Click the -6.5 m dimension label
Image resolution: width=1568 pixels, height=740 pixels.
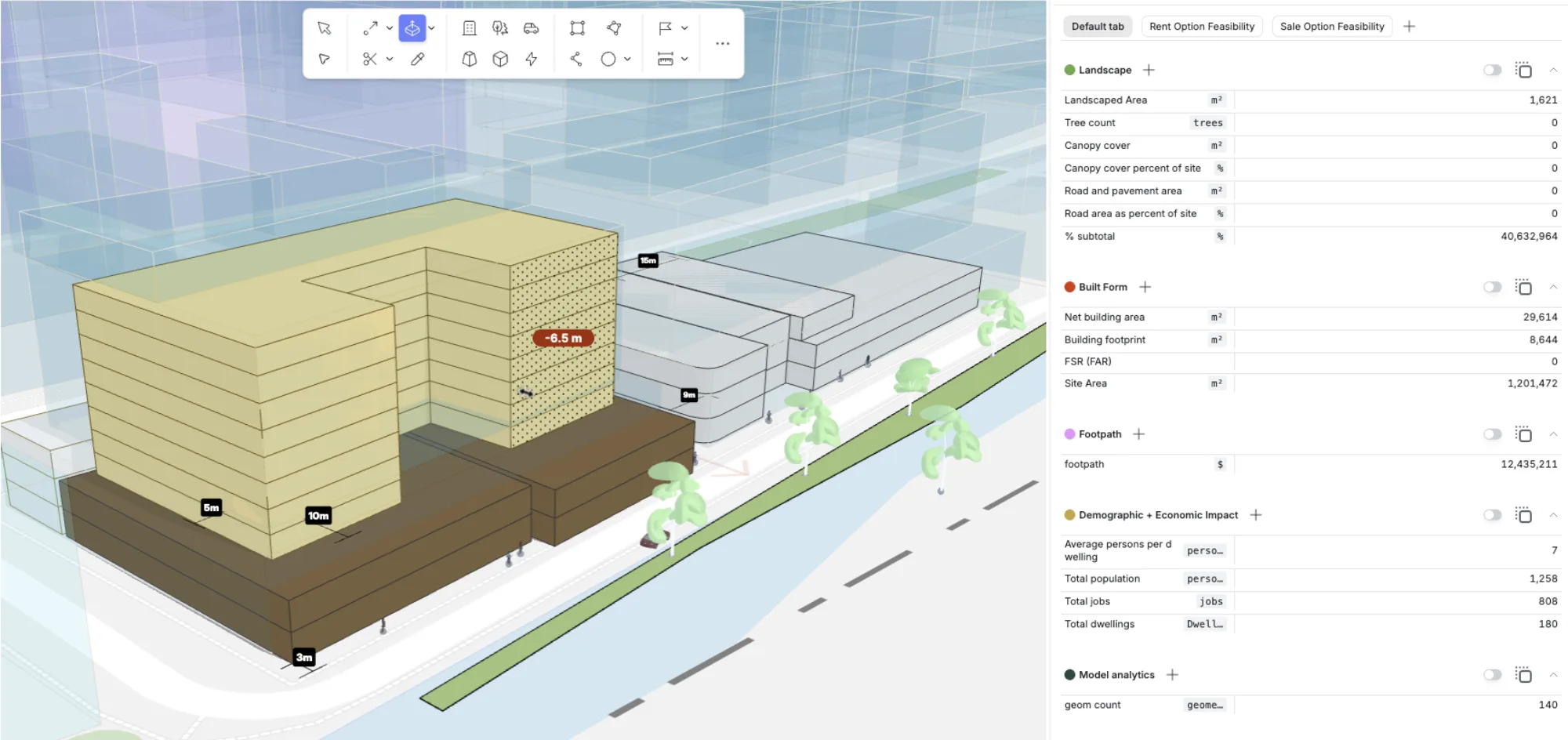[x=563, y=338]
